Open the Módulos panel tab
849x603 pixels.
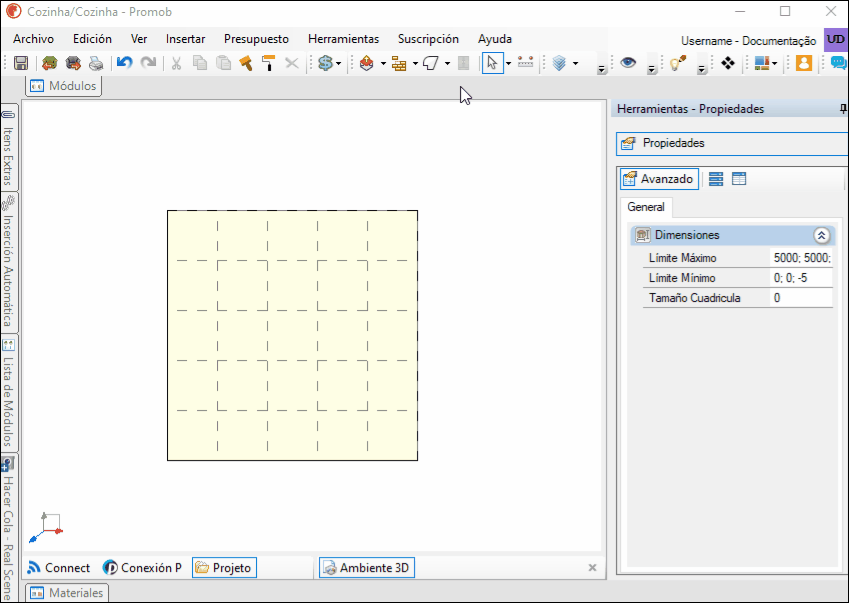(63, 86)
